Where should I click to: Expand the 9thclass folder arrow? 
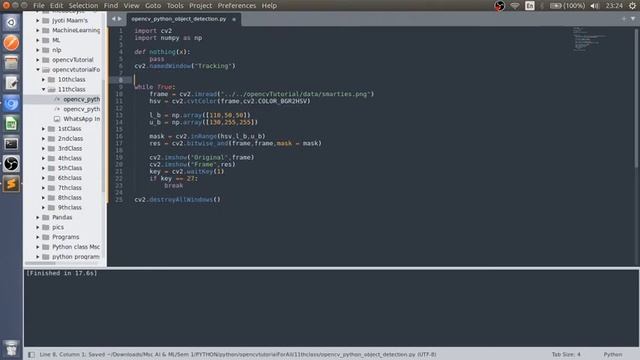click(x=44, y=207)
